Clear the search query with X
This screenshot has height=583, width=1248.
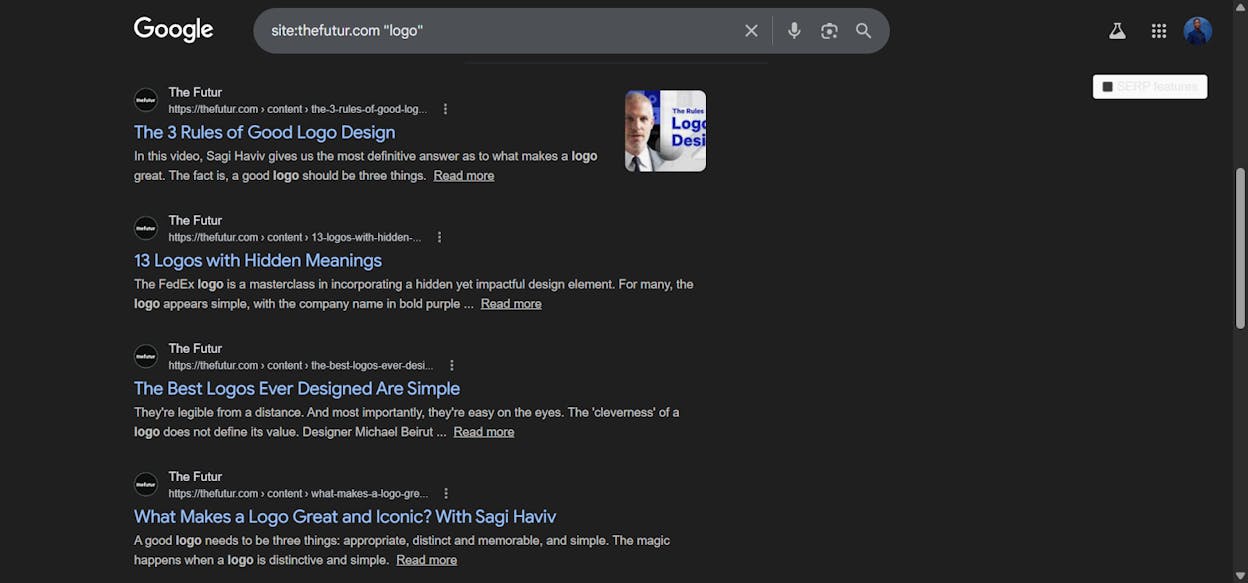(751, 31)
